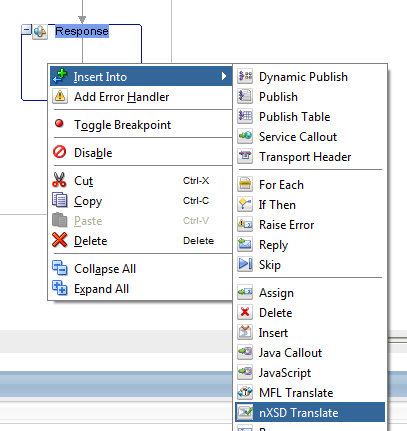The image size is (407, 431).
Task: Click the Java Callout icon
Action: pyautogui.click(x=245, y=353)
